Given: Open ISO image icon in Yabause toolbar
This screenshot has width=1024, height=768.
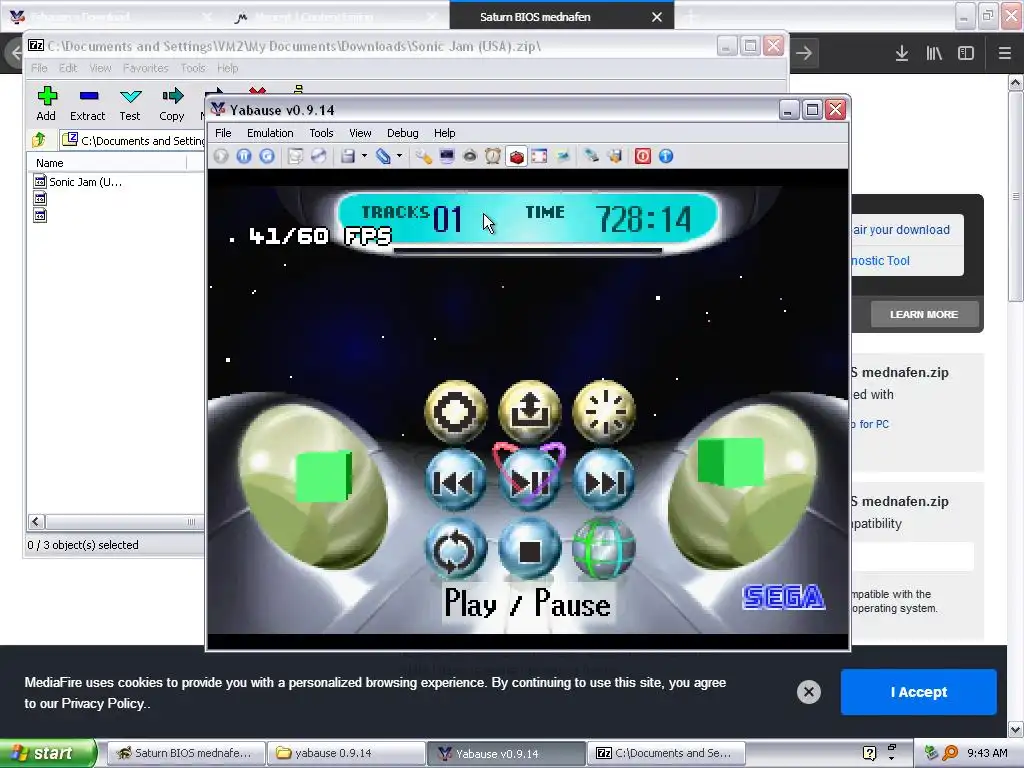Looking at the screenshot, I should pos(295,156).
